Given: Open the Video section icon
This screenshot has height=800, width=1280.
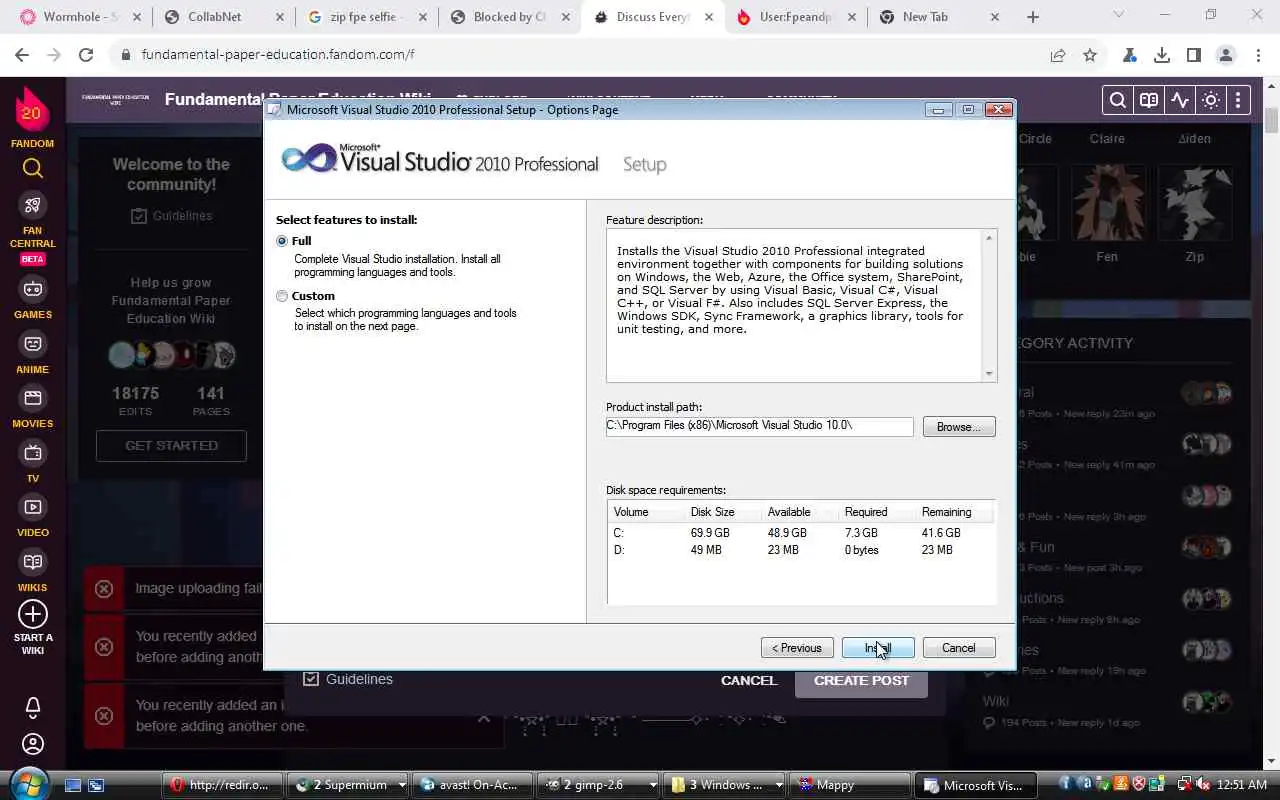Looking at the screenshot, I should pos(33,507).
